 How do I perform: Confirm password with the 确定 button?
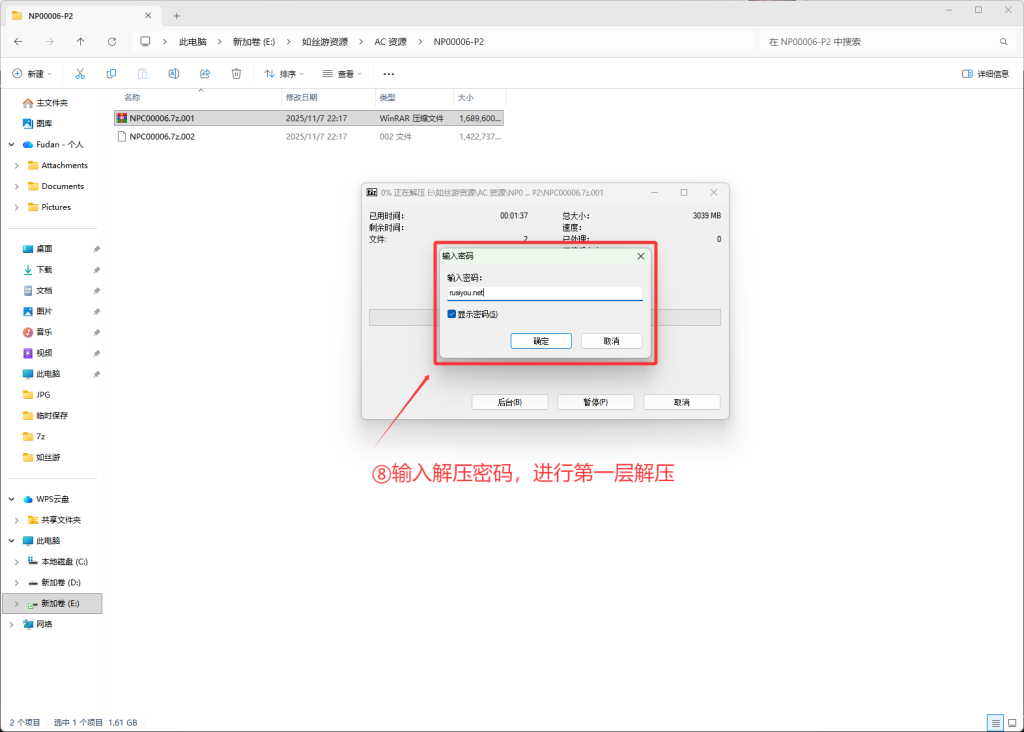(541, 341)
